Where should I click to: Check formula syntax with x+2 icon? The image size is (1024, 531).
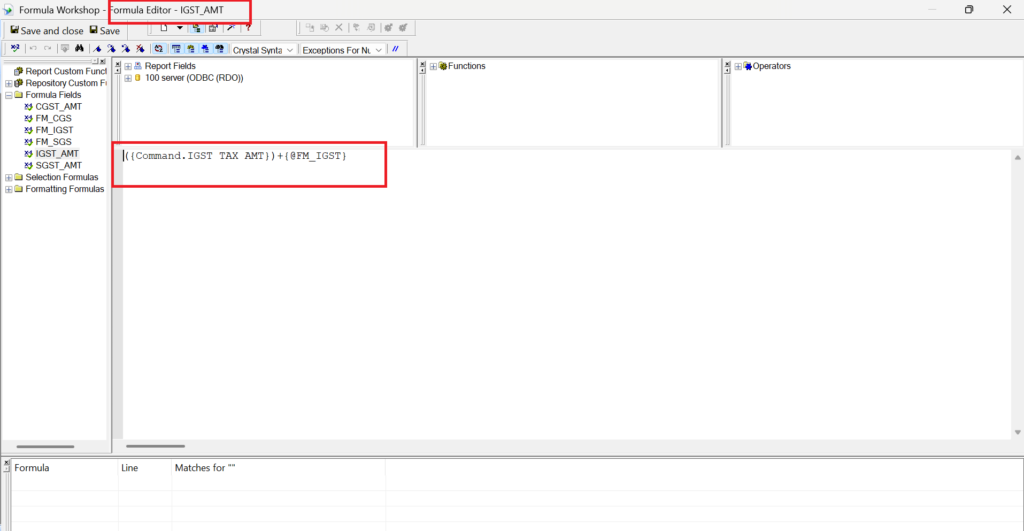pos(15,49)
